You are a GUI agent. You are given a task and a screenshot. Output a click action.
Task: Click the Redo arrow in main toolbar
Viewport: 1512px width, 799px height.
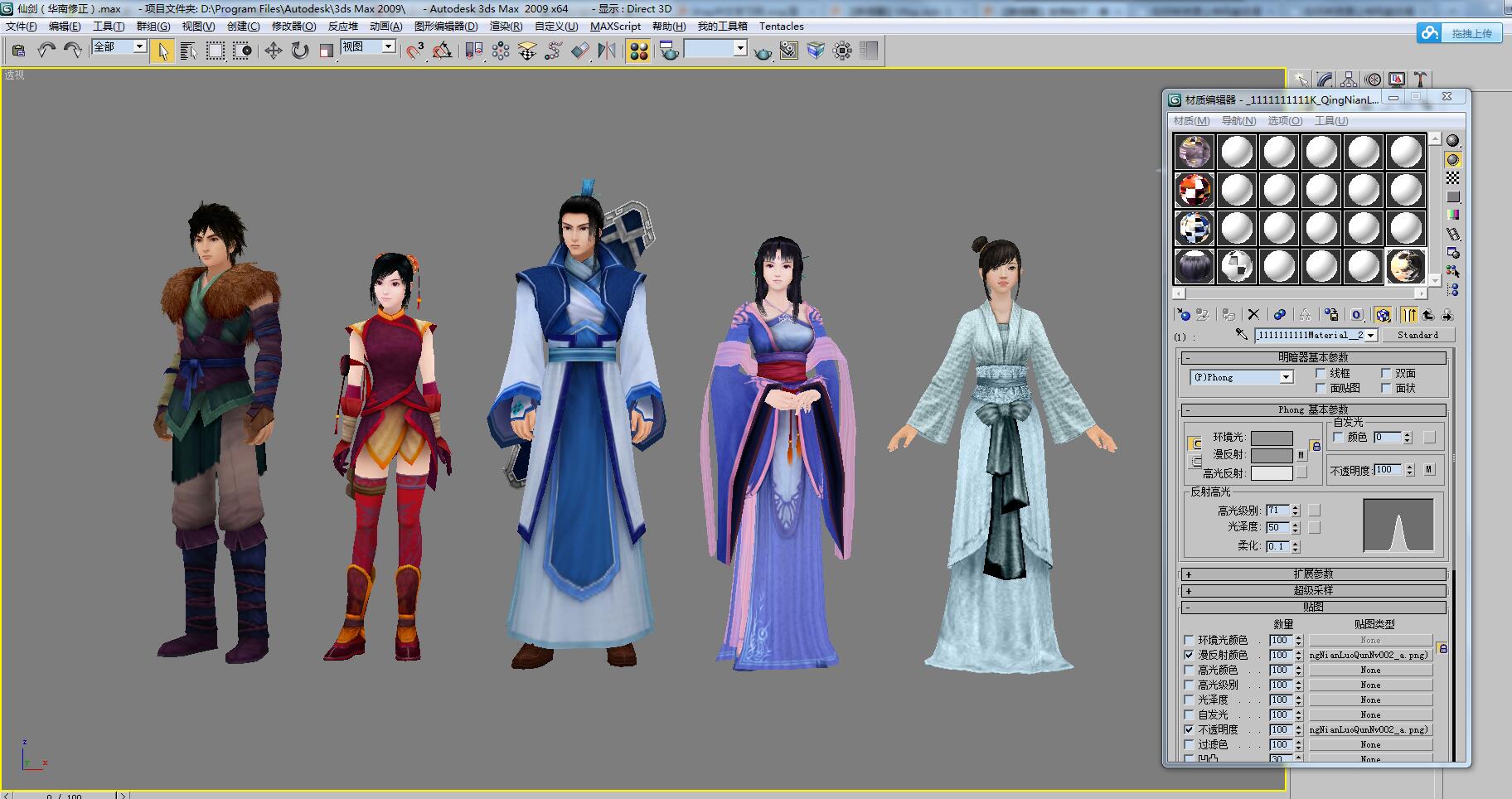[x=73, y=51]
